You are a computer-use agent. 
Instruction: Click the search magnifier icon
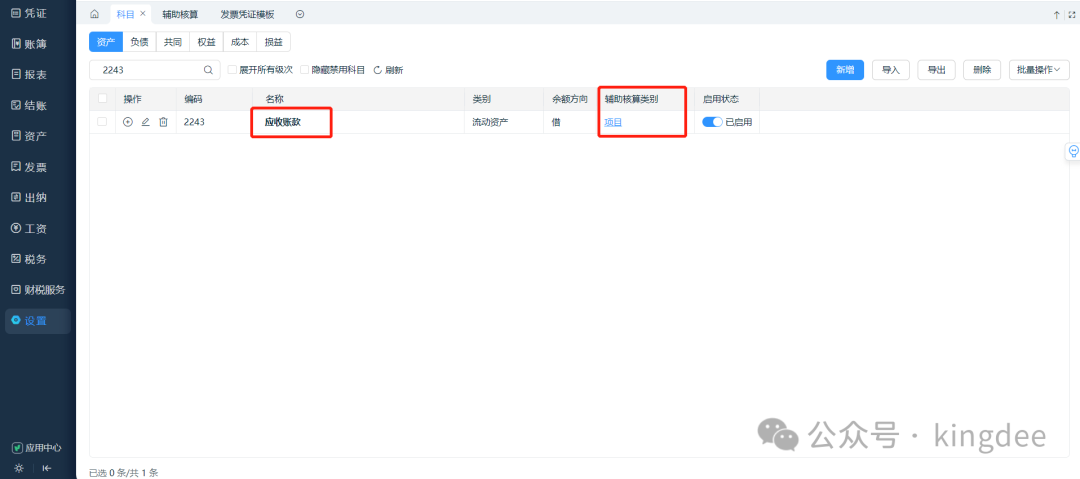[208, 70]
